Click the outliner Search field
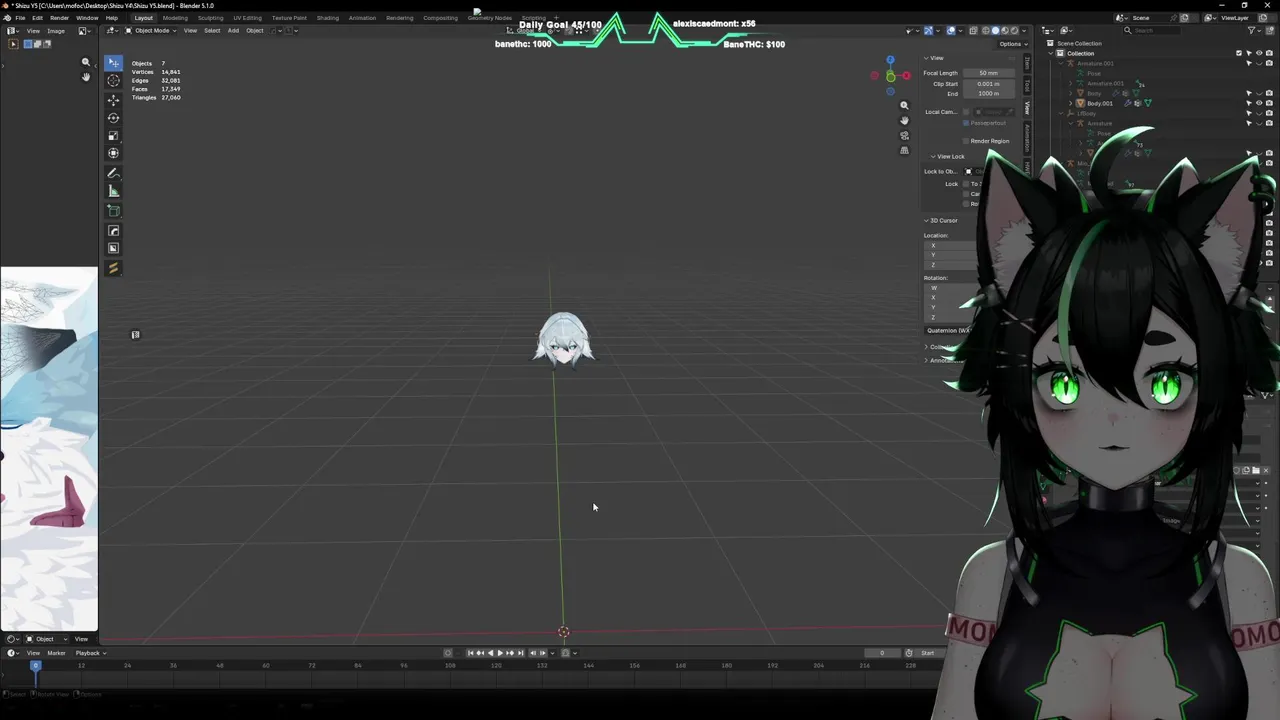 [1150, 30]
